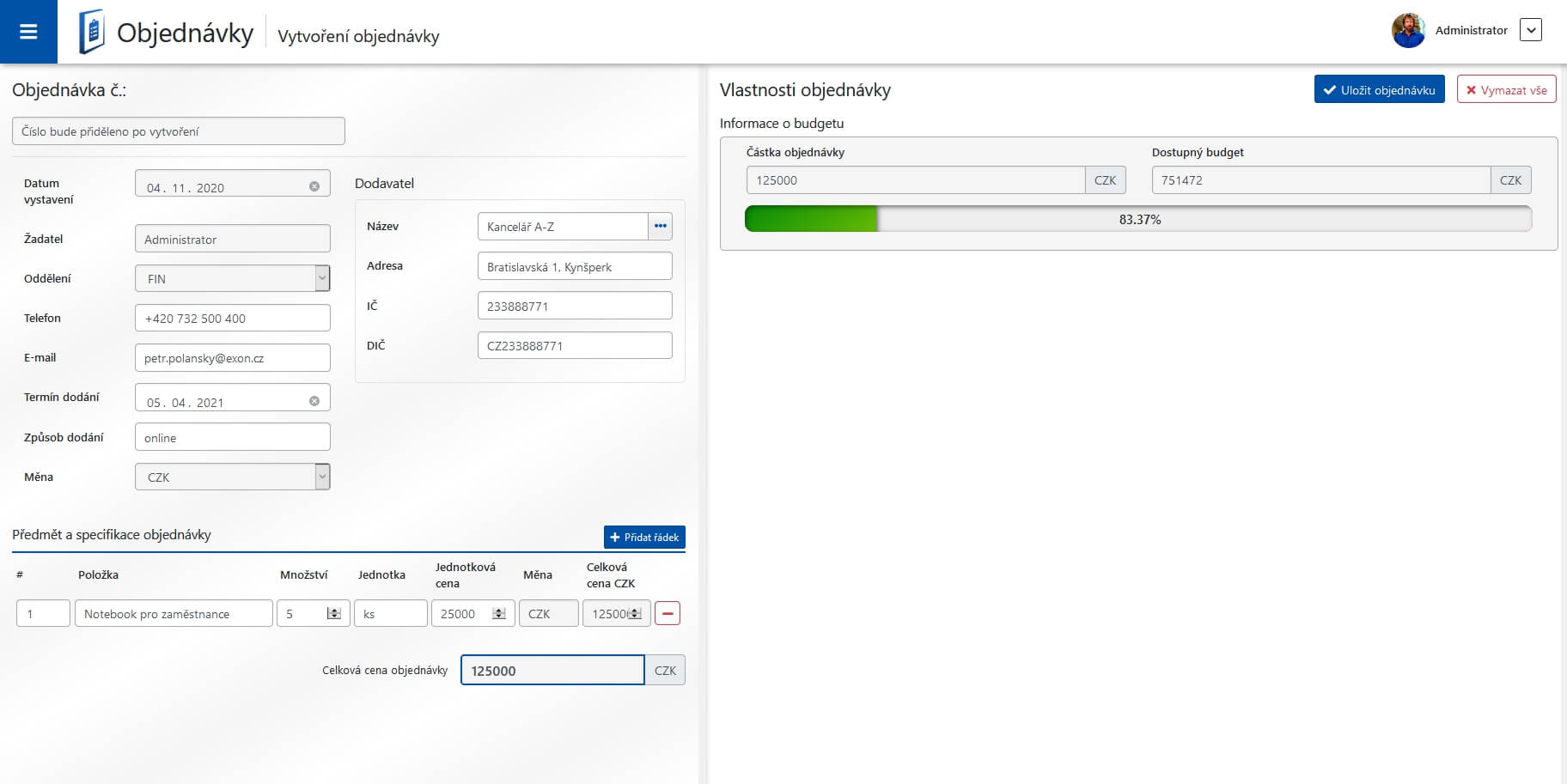
Task: Click the Položka Notebook pro zaměstnance field
Action: point(174,613)
